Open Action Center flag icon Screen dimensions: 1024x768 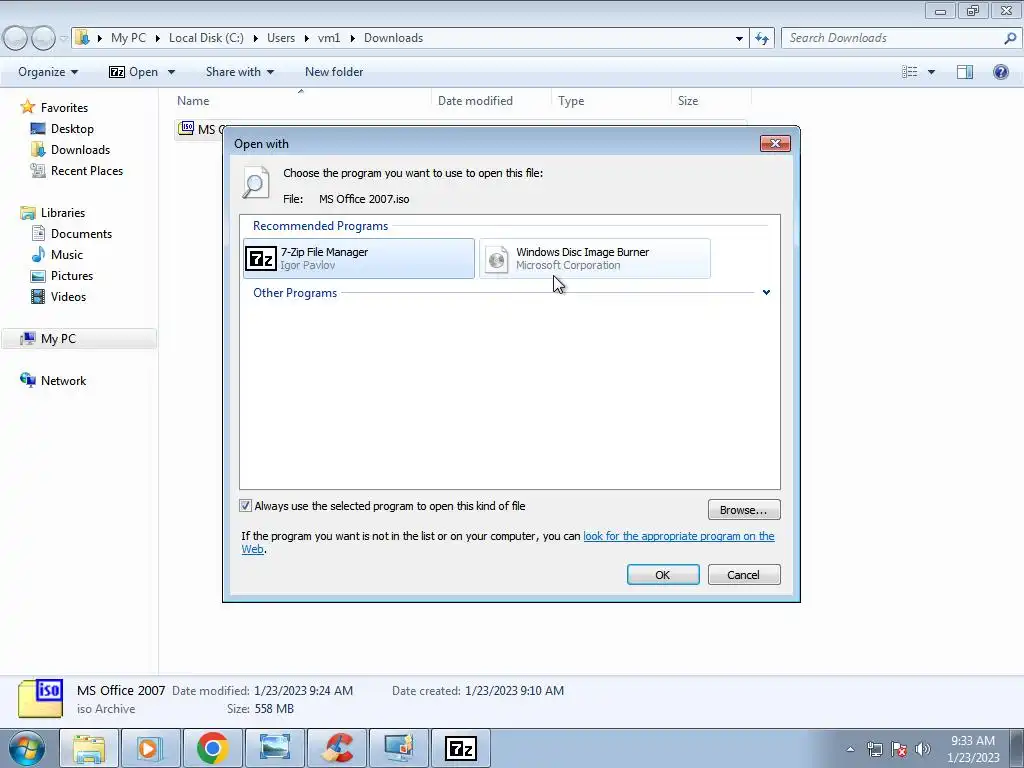coord(899,749)
